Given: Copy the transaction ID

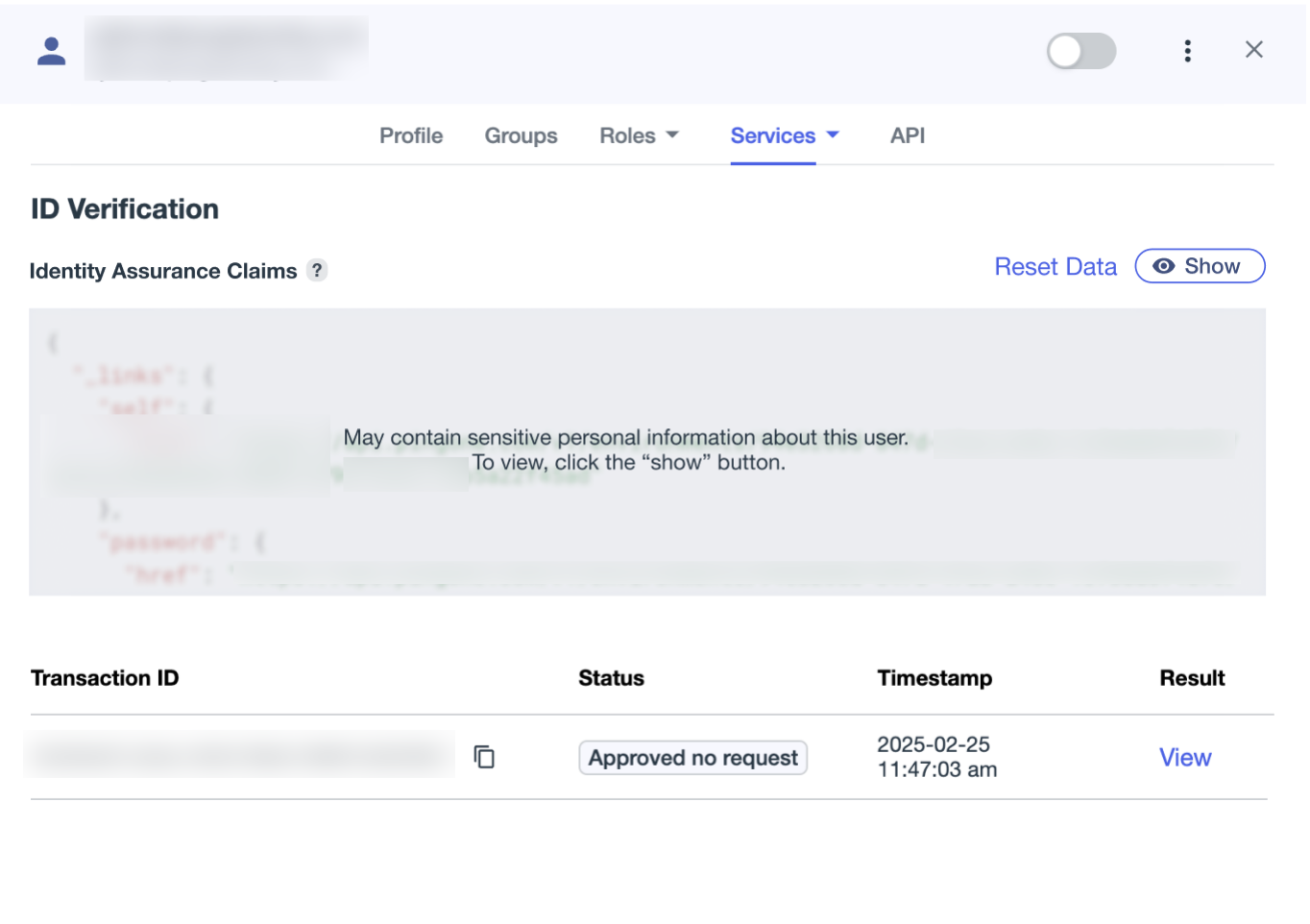Looking at the screenshot, I should (x=484, y=757).
